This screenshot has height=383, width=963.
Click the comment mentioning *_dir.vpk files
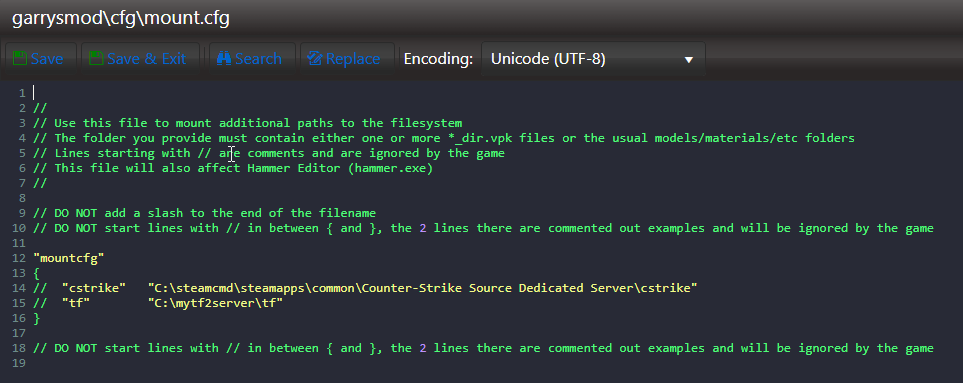443,138
